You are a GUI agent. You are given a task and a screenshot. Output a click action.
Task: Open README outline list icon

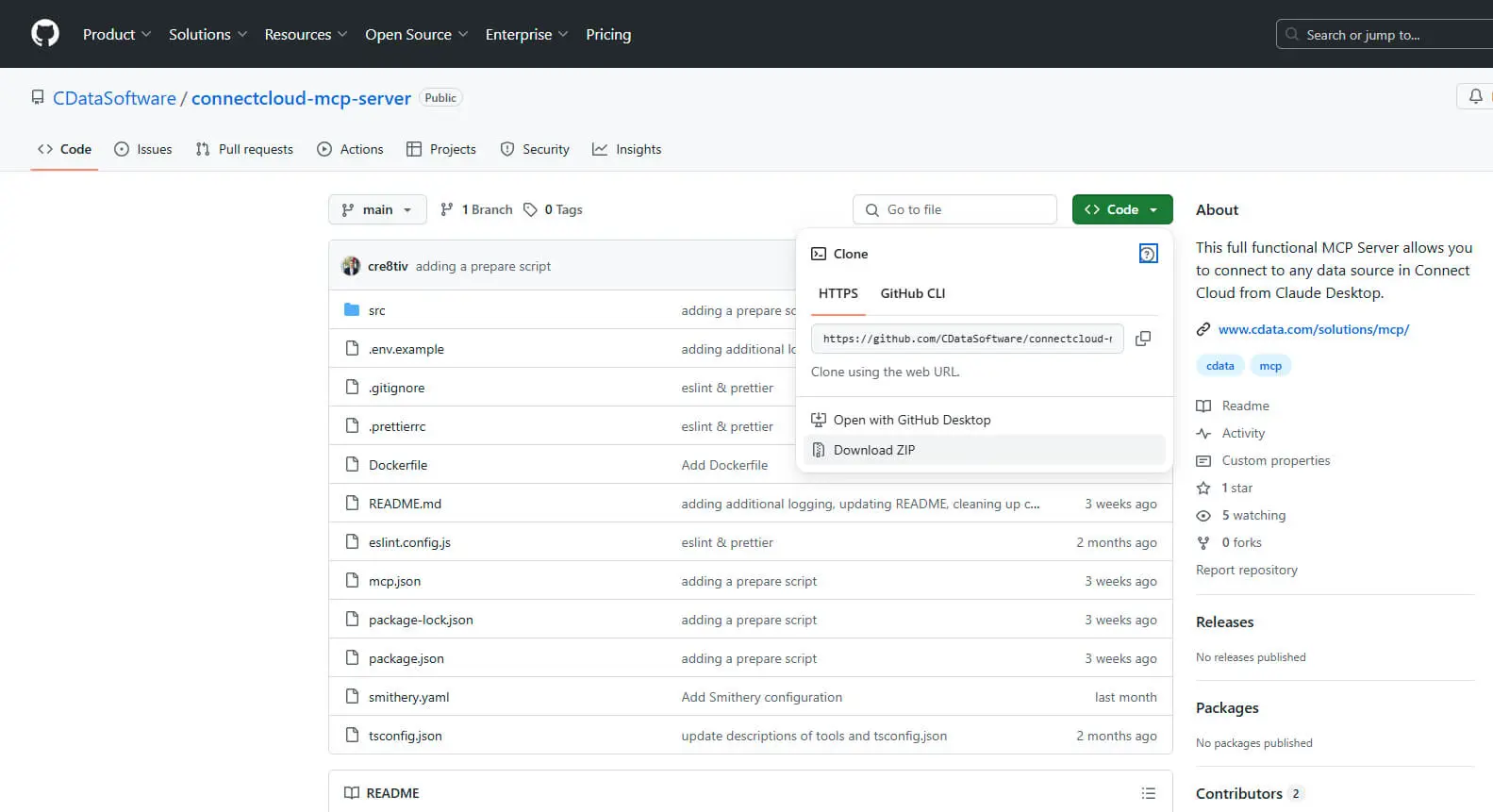coord(1148,793)
